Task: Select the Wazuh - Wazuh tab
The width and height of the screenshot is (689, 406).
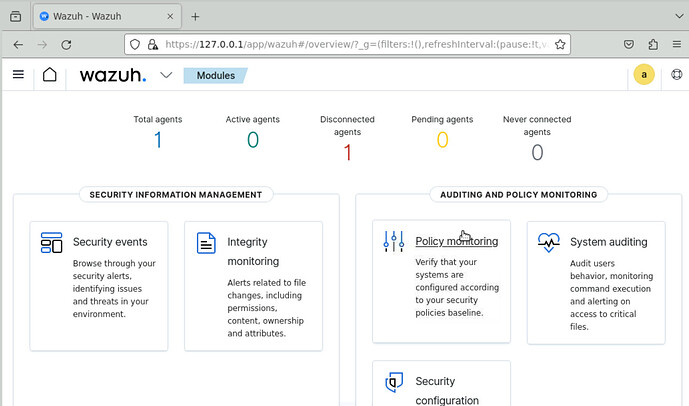Action: [x=107, y=17]
